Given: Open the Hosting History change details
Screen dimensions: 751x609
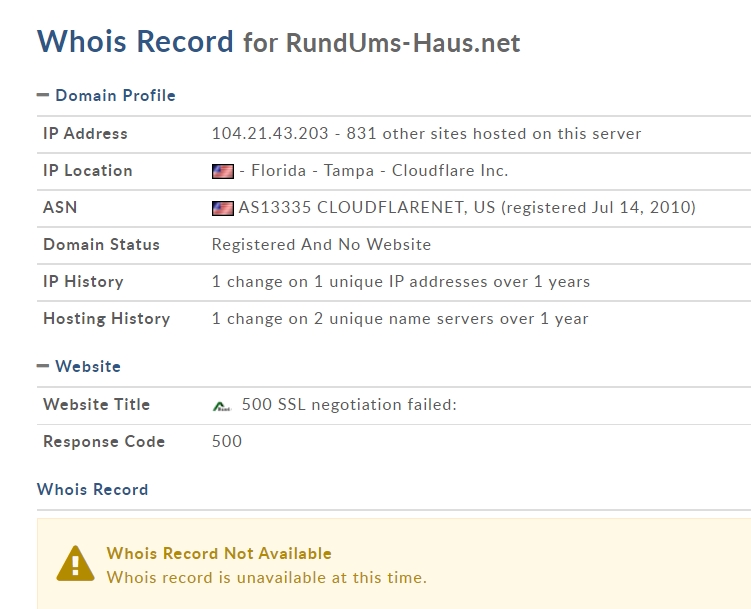Looking at the screenshot, I should (x=400, y=319).
